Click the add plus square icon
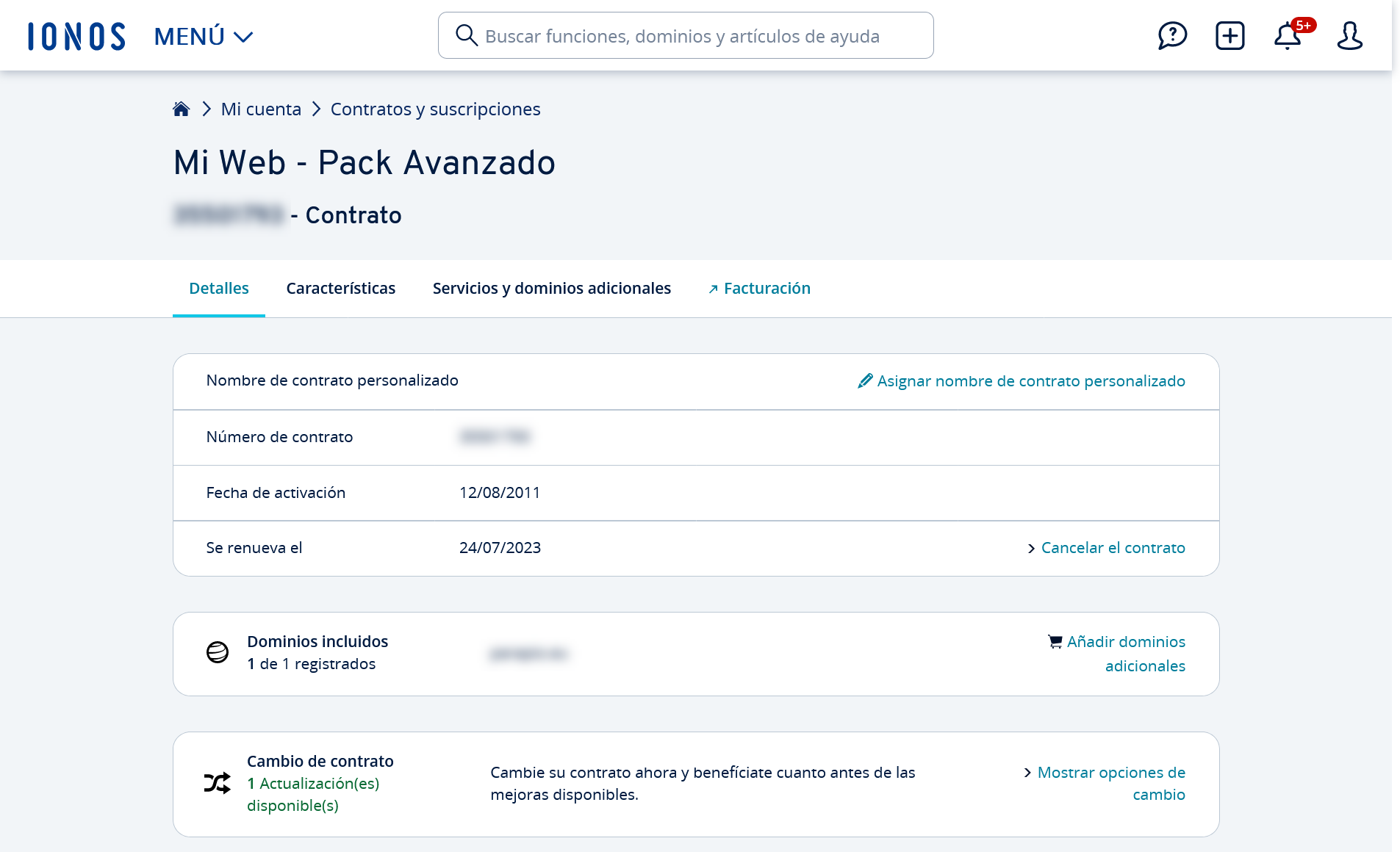This screenshot has width=1400, height=852. click(1230, 35)
